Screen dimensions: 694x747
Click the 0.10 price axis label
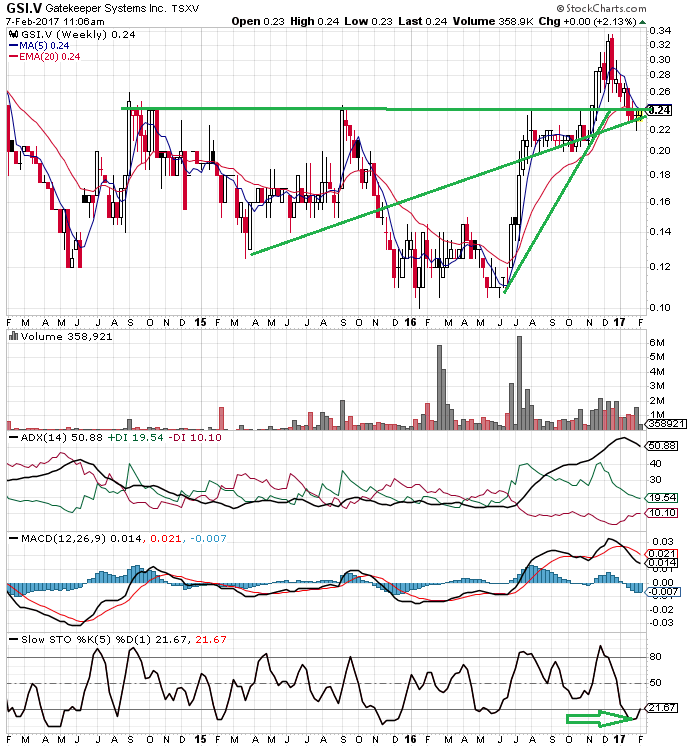[660, 307]
